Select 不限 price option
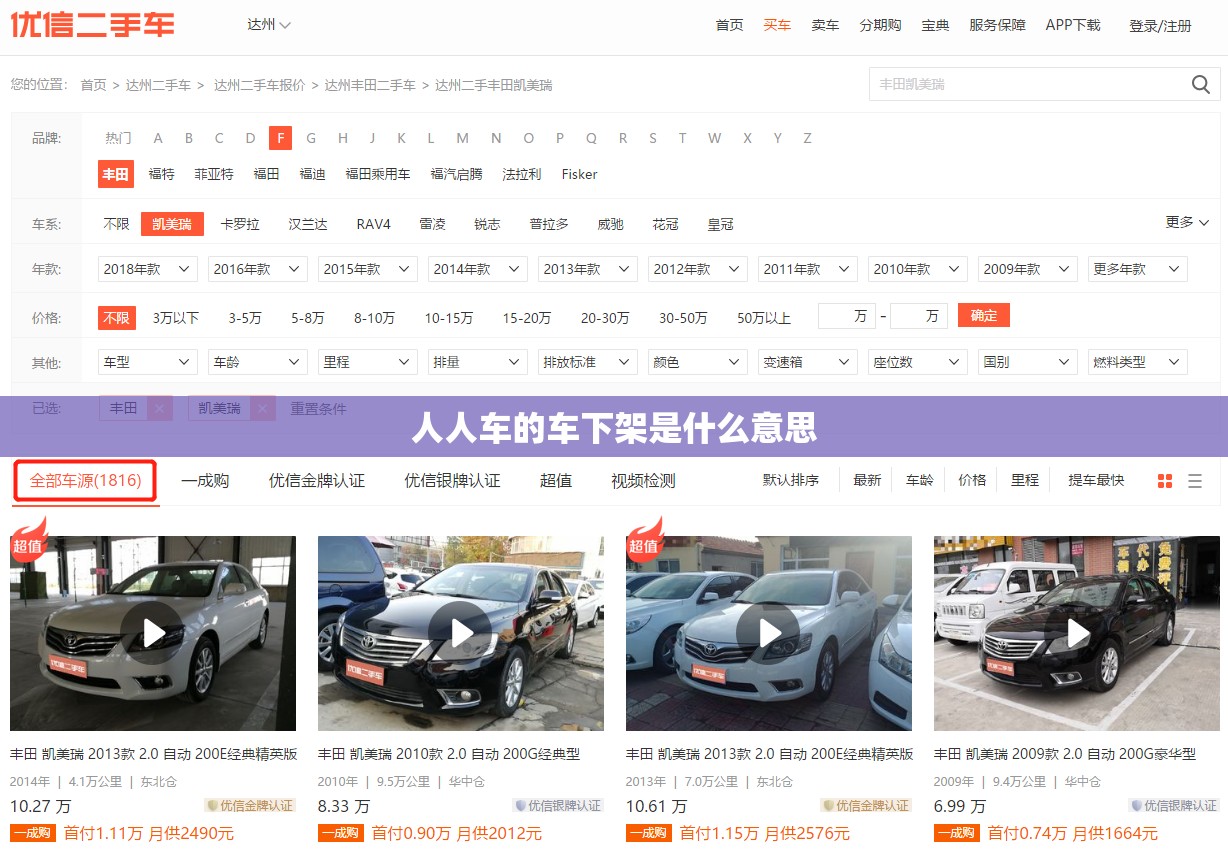The image size is (1228, 854). (116, 318)
